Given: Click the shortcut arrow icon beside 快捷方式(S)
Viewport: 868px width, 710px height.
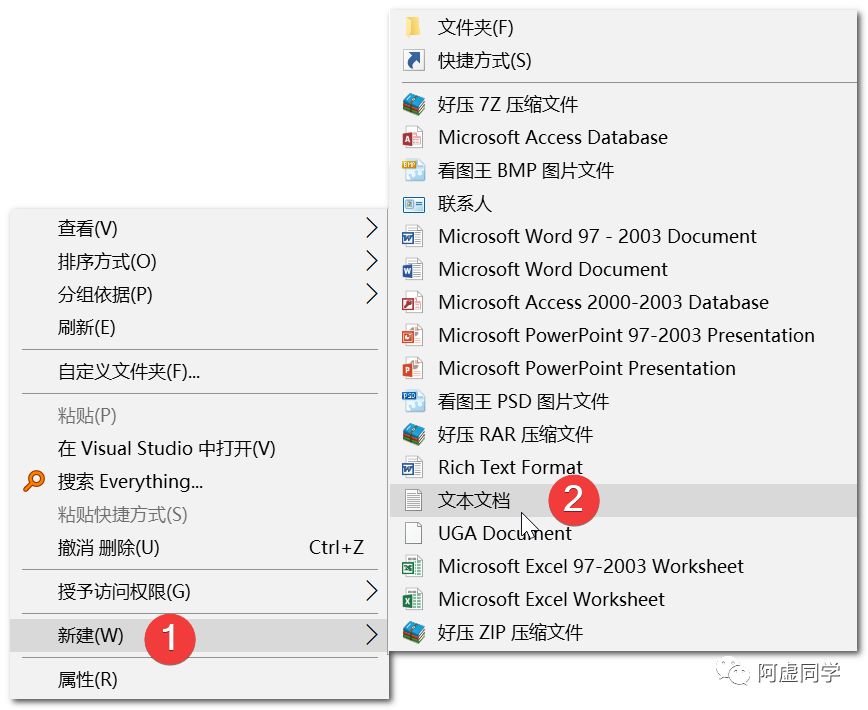Looking at the screenshot, I should pos(413,60).
